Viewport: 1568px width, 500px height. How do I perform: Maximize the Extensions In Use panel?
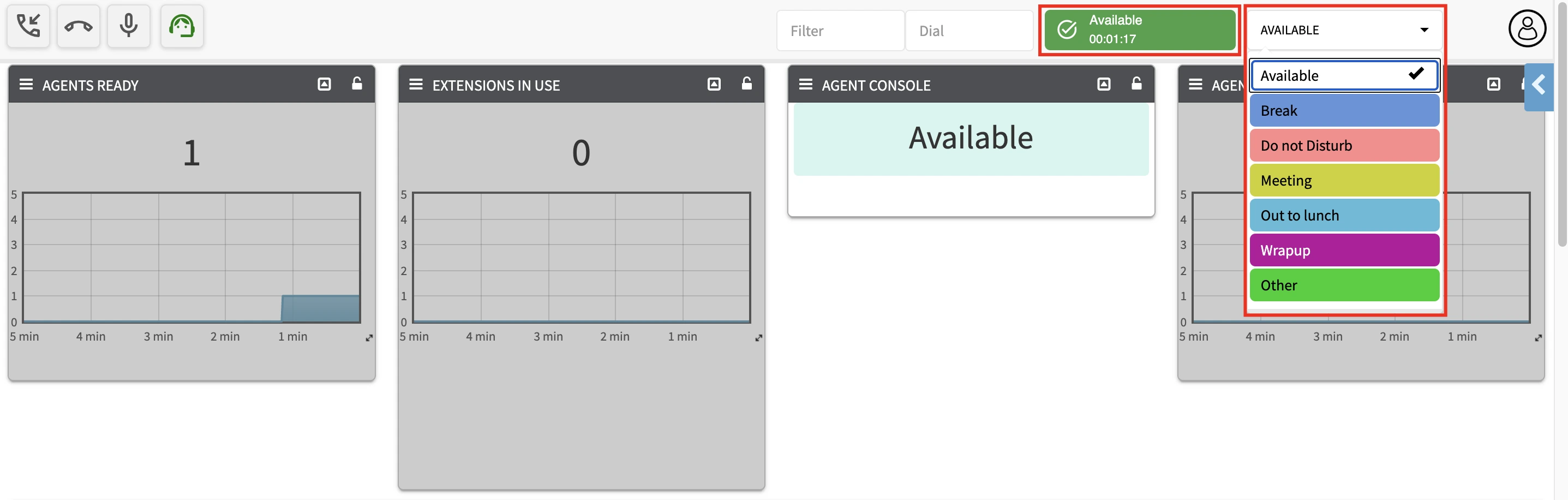(x=714, y=85)
